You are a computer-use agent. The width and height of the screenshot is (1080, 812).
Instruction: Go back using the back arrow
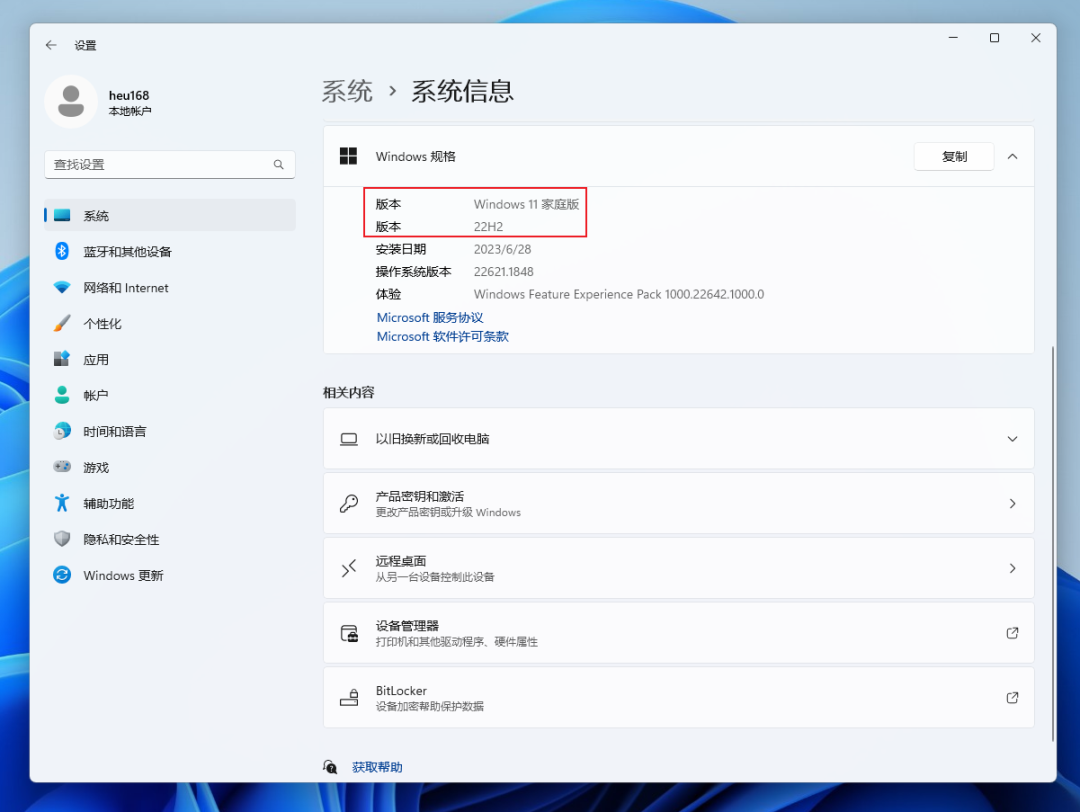click(x=51, y=45)
